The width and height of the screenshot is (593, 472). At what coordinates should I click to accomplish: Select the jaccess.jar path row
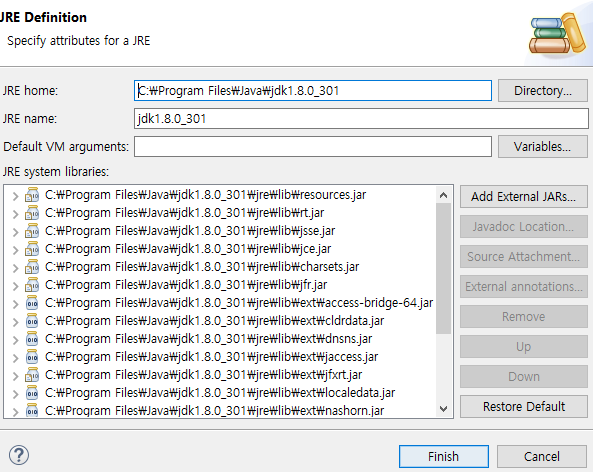click(211, 357)
